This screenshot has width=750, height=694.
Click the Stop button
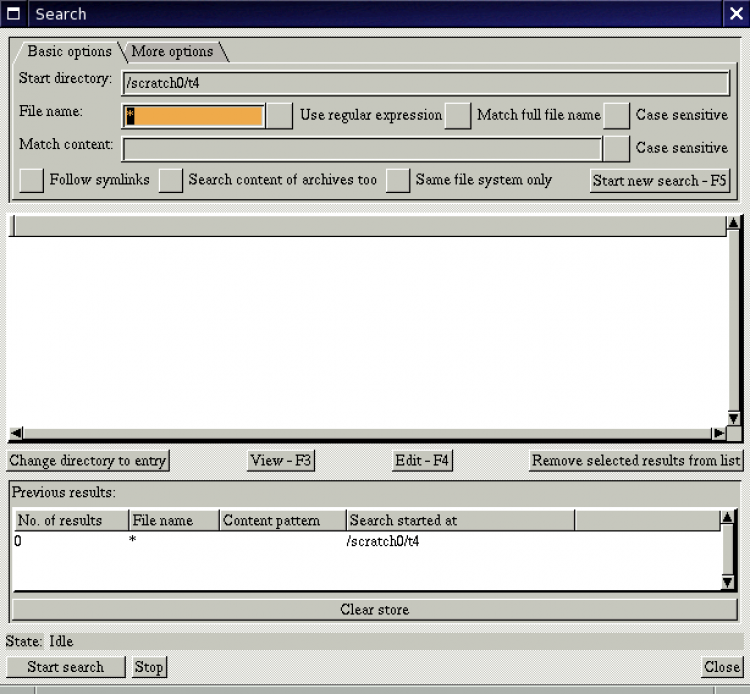click(x=149, y=667)
